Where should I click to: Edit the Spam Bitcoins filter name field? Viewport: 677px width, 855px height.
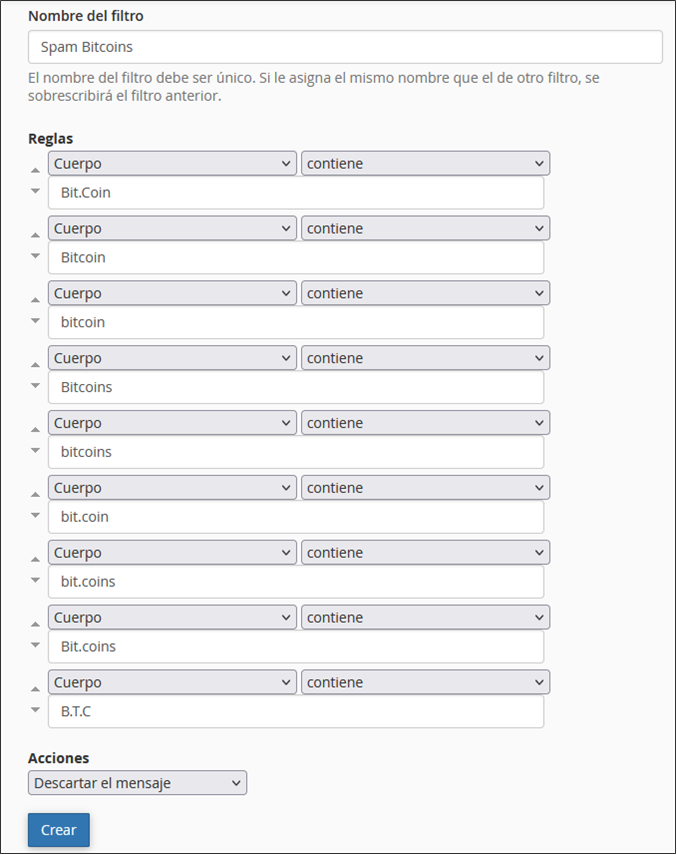[x=346, y=47]
